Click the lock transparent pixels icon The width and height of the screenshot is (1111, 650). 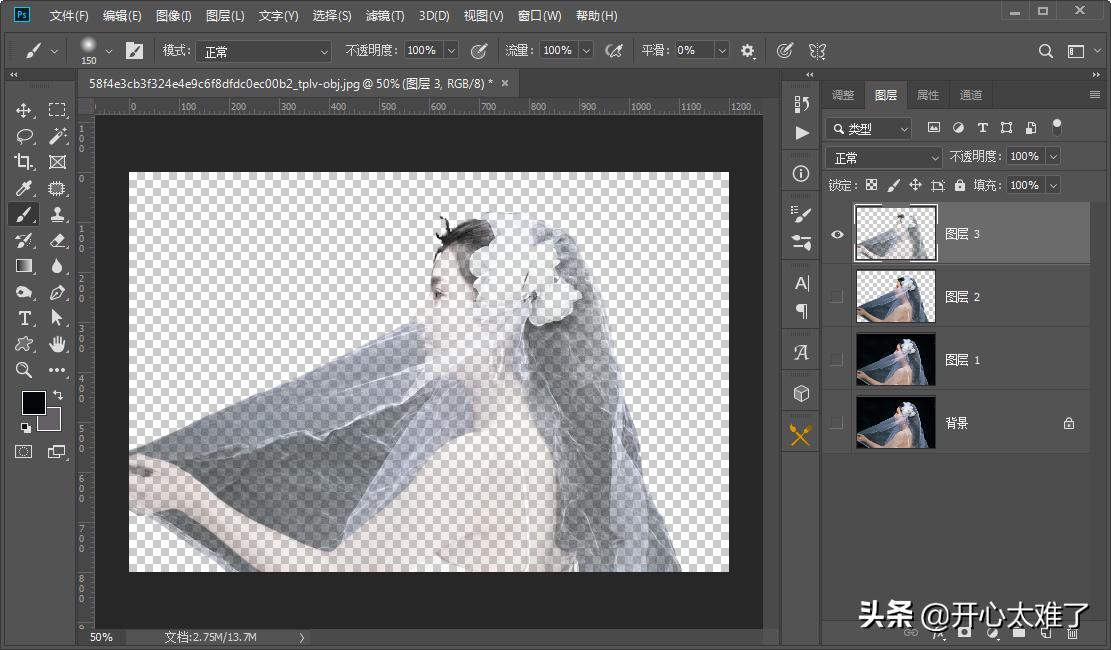click(x=871, y=185)
